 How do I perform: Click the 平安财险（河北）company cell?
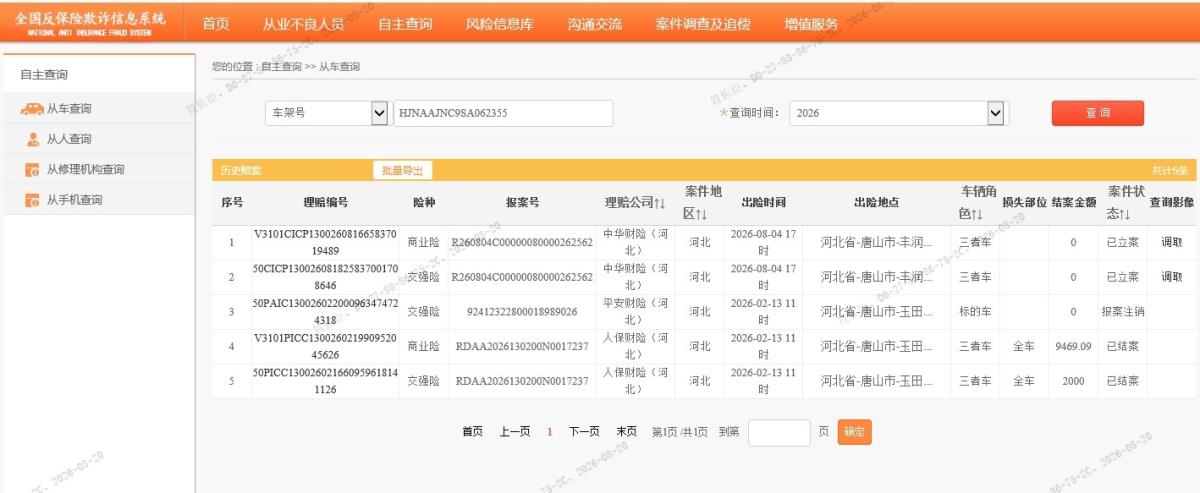[635, 312]
